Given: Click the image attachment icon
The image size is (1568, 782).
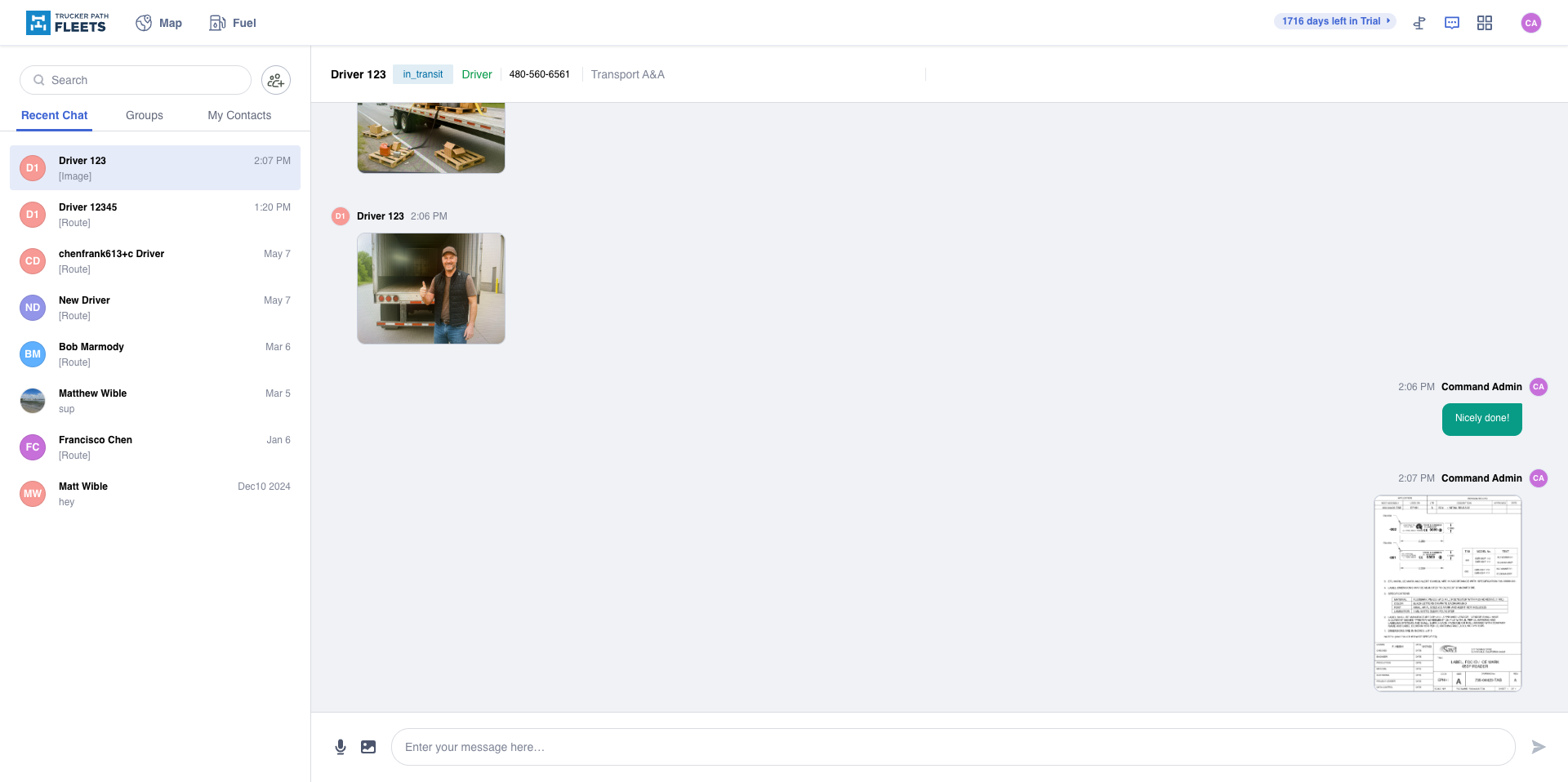Looking at the screenshot, I should coord(368,747).
